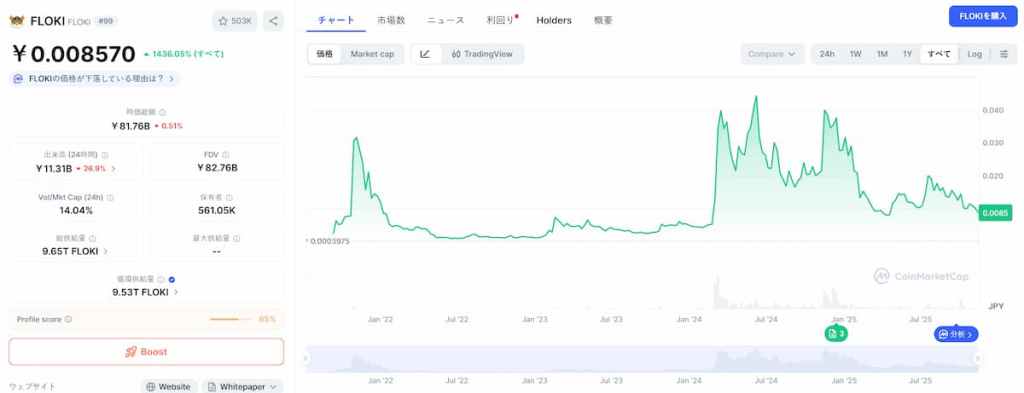Expand FLOKIの価格が下落している理由は？ chevron

tap(171, 78)
